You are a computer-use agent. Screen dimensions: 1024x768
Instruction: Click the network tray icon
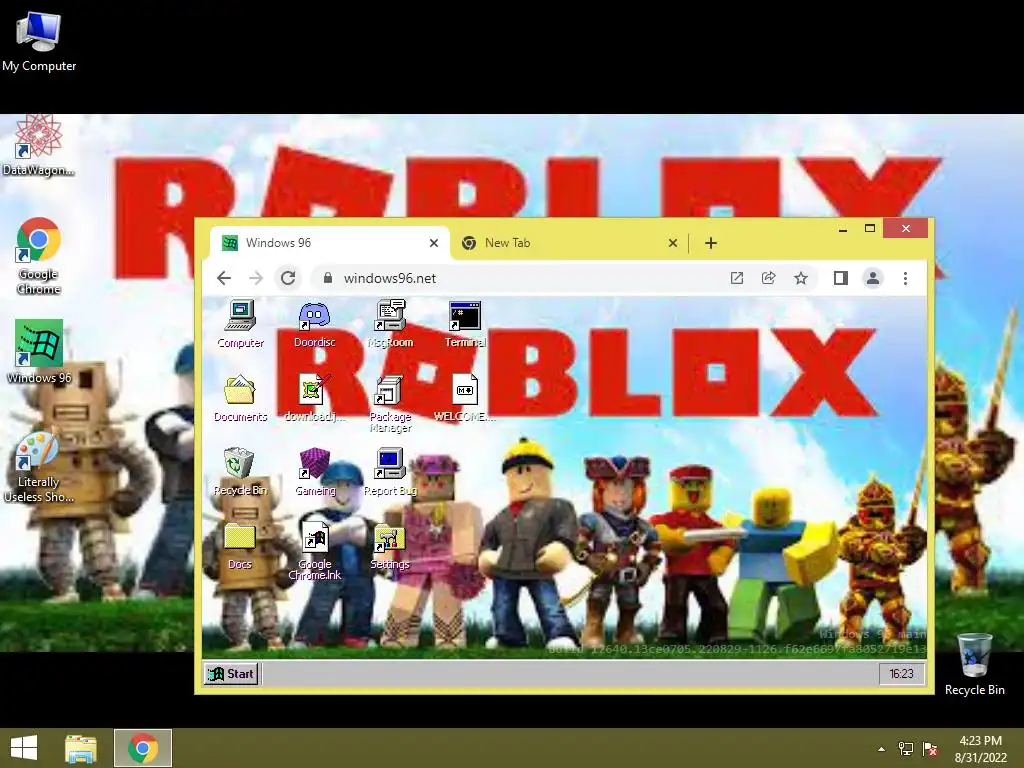pos(906,749)
